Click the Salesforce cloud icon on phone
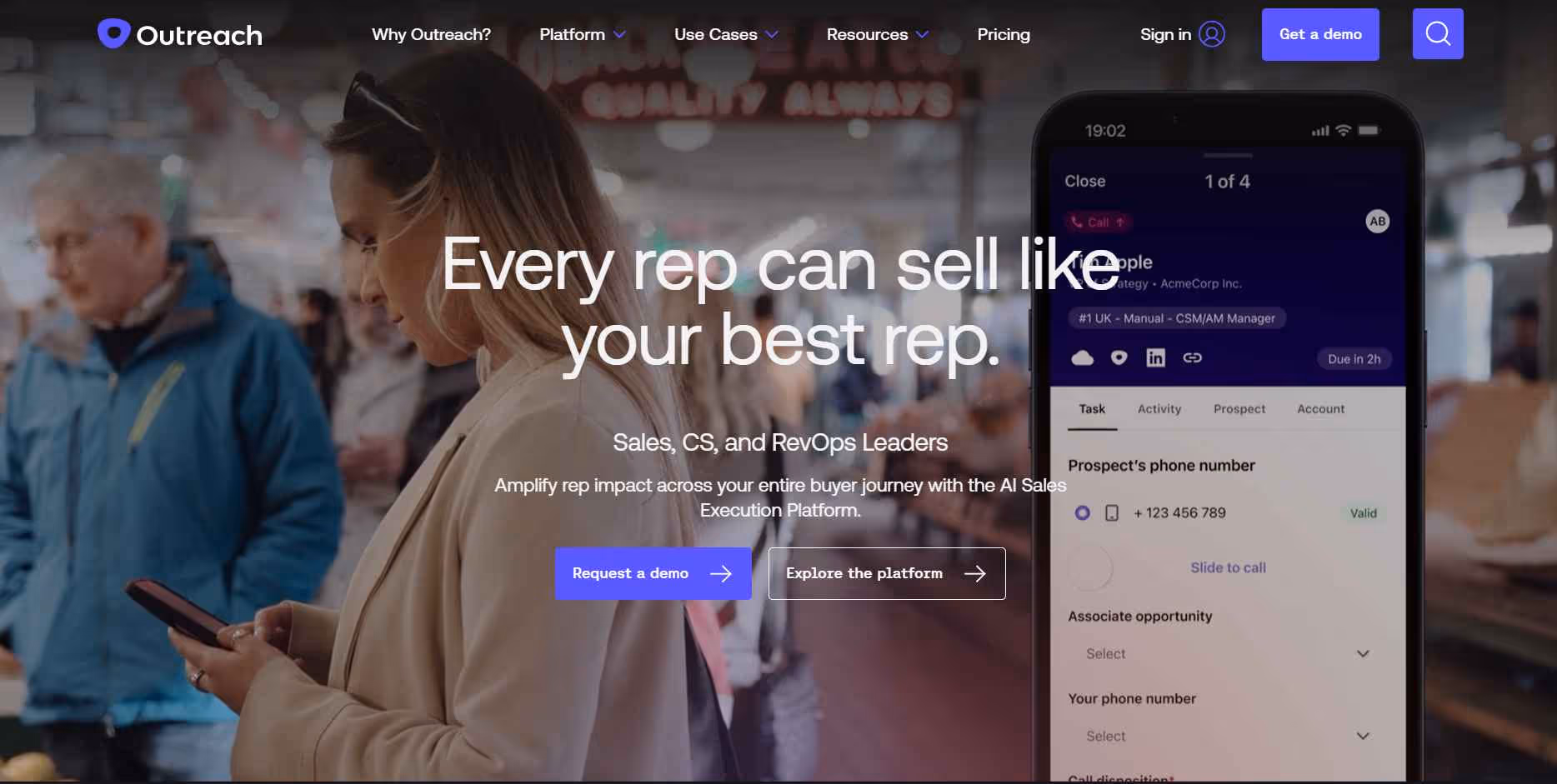 point(1082,358)
